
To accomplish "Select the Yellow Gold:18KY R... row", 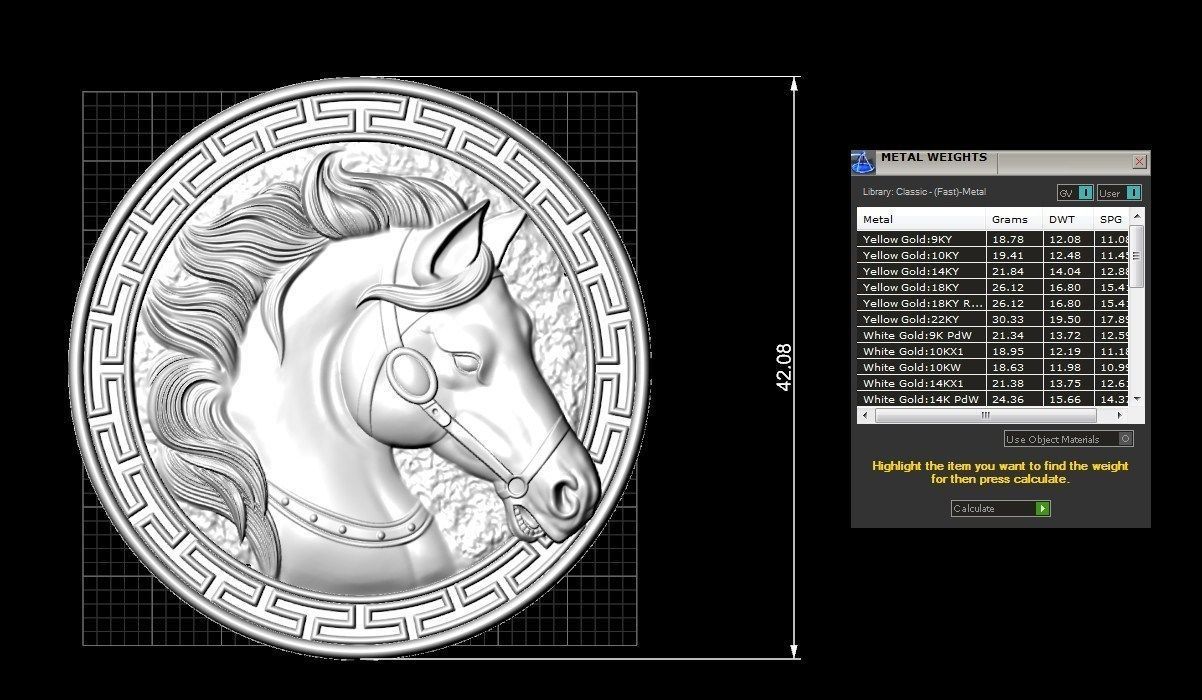I will point(994,303).
